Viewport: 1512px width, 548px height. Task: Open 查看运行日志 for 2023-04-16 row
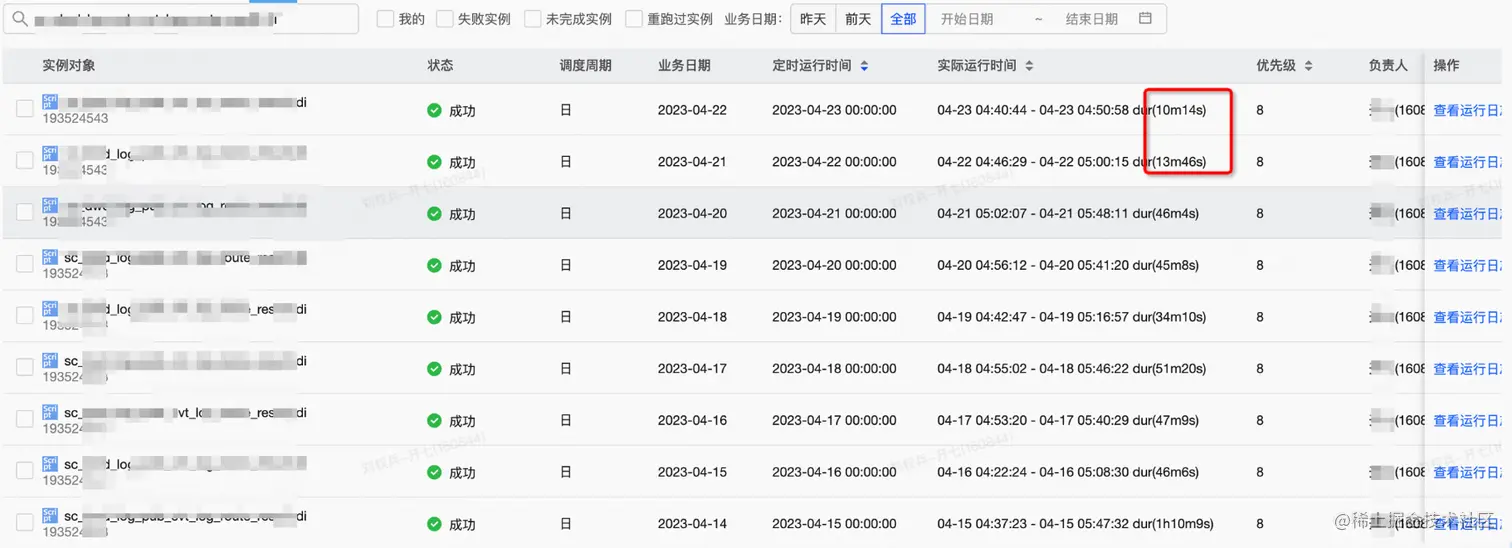pos(1467,421)
